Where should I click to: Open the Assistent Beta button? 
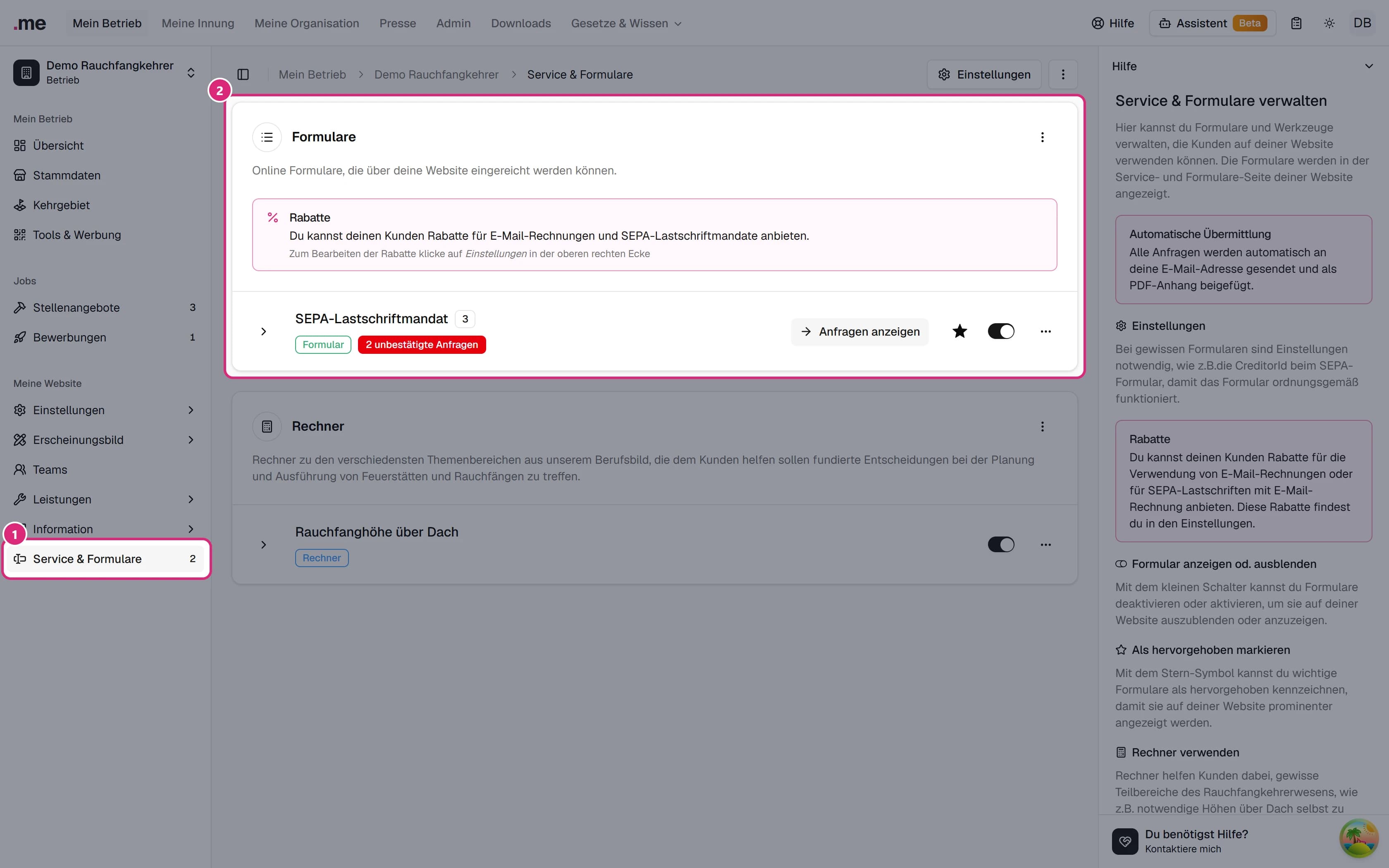tap(1212, 24)
